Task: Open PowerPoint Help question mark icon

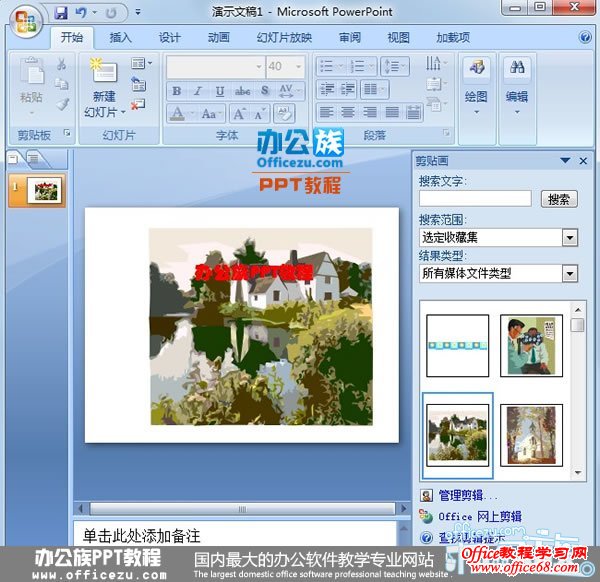Action: [x=584, y=37]
